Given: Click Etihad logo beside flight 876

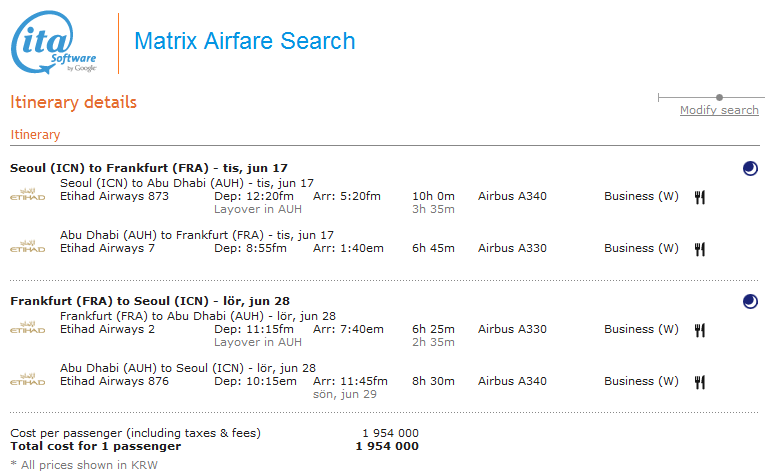Looking at the screenshot, I should (x=29, y=379).
